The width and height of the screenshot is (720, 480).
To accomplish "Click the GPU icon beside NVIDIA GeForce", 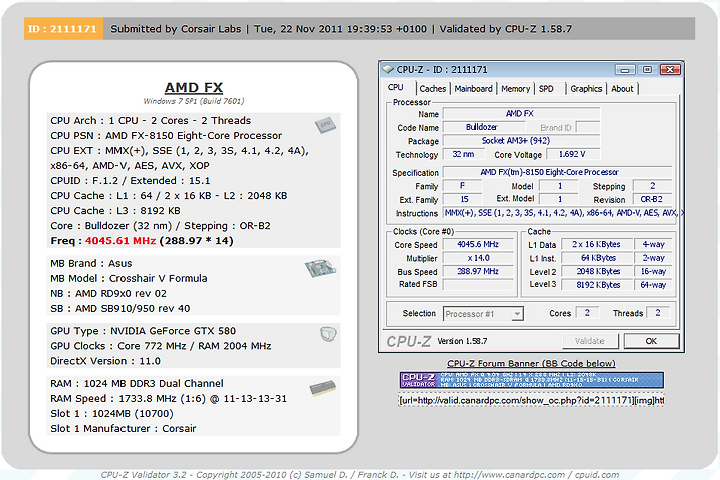I will tap(328, 334).
